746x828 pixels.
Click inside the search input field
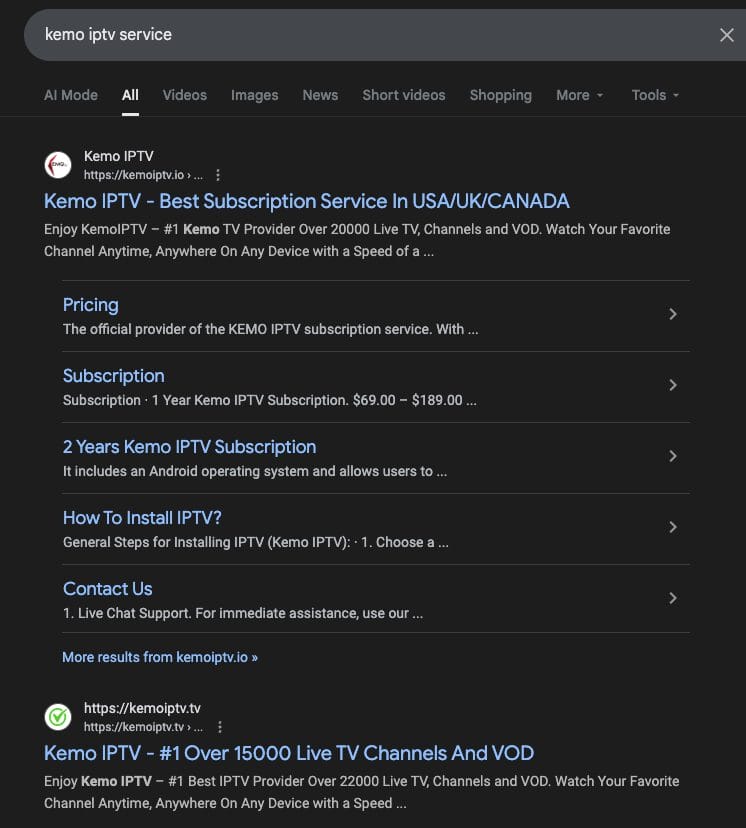coord(300,34)
